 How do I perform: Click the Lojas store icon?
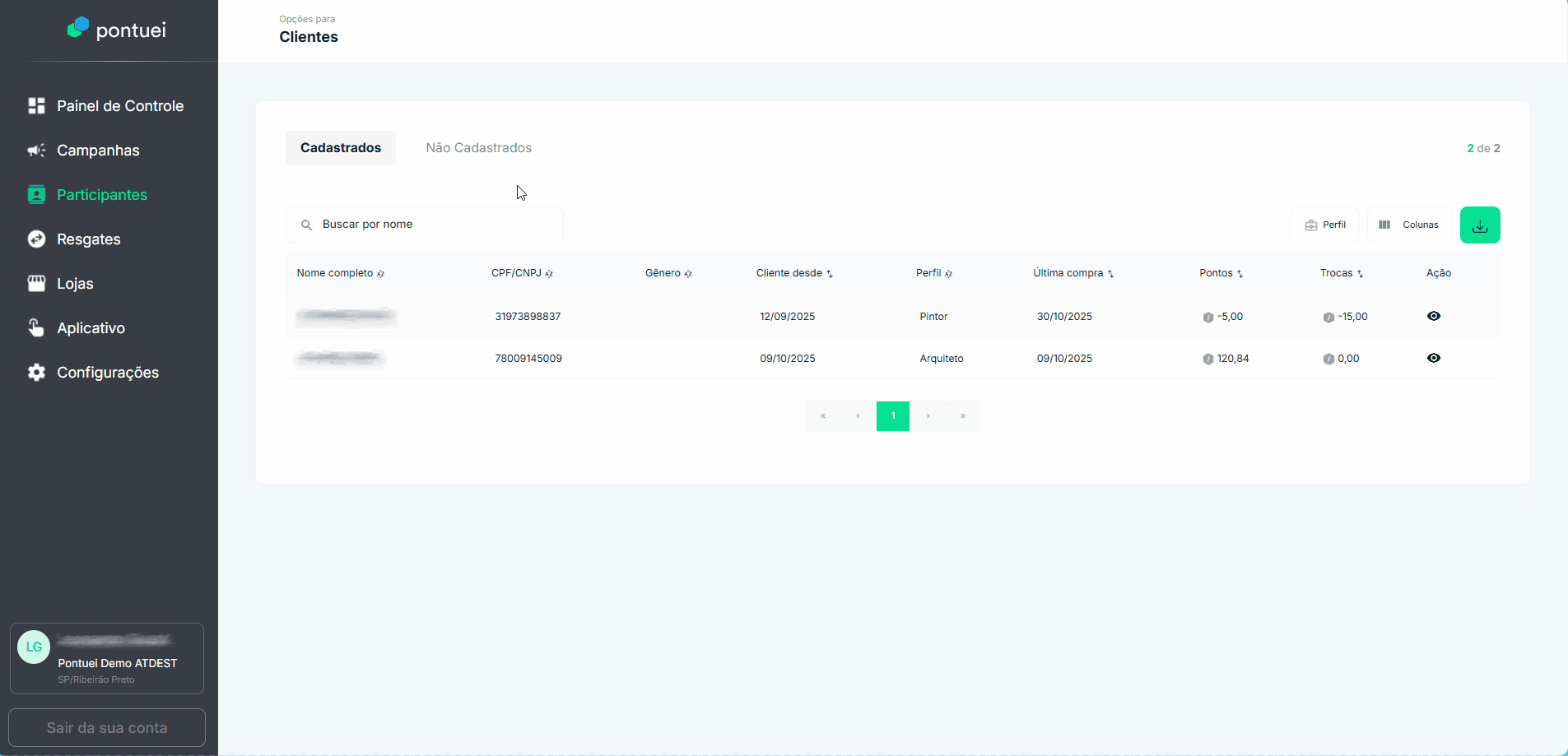(x=36, y=284)
